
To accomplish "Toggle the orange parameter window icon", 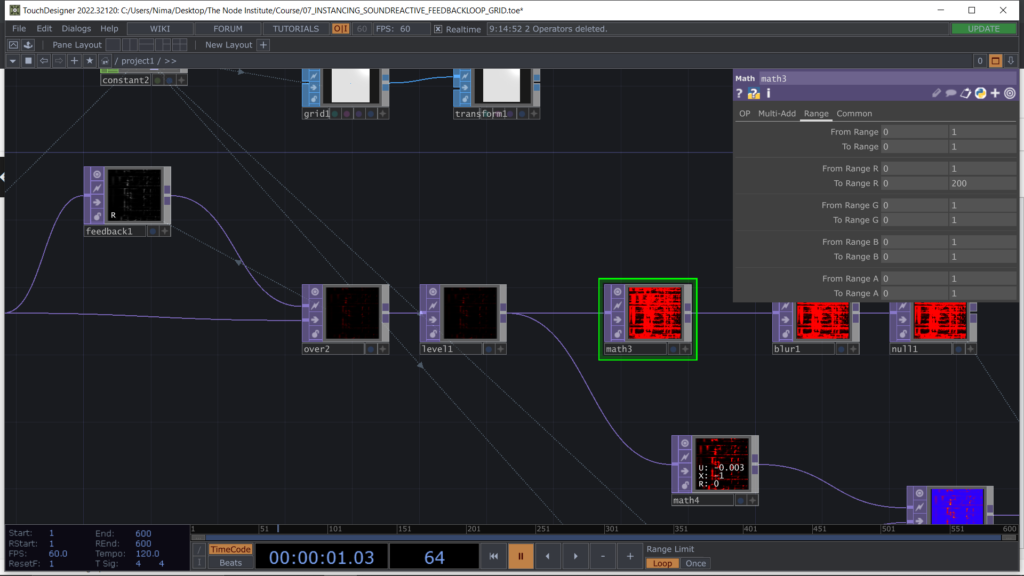I will [995, 61].
